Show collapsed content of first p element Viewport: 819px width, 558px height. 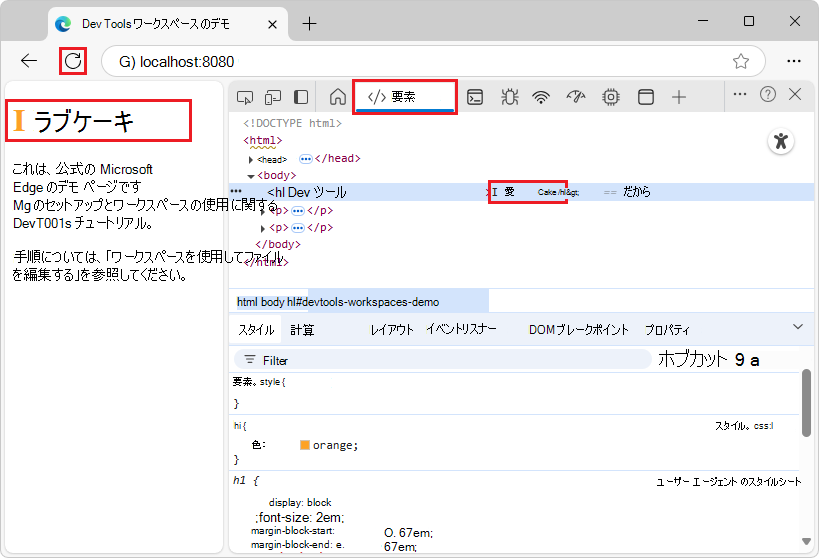pyautogui.click(x=298, y=211)
